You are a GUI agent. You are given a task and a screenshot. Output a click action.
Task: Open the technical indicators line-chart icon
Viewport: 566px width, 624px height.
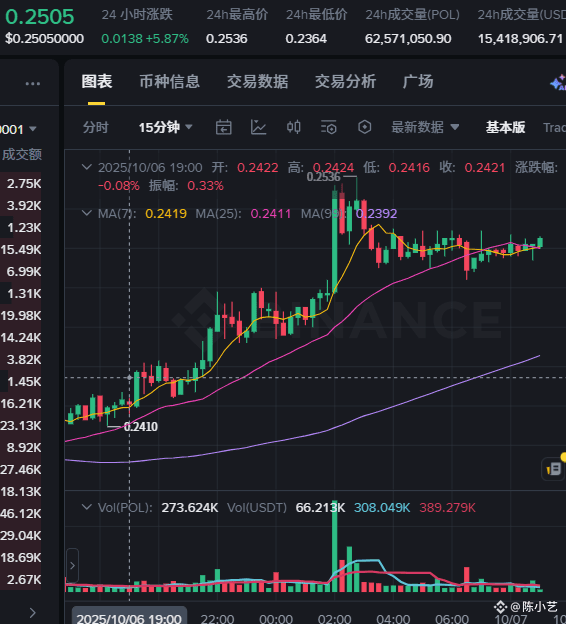click(258, 127)
